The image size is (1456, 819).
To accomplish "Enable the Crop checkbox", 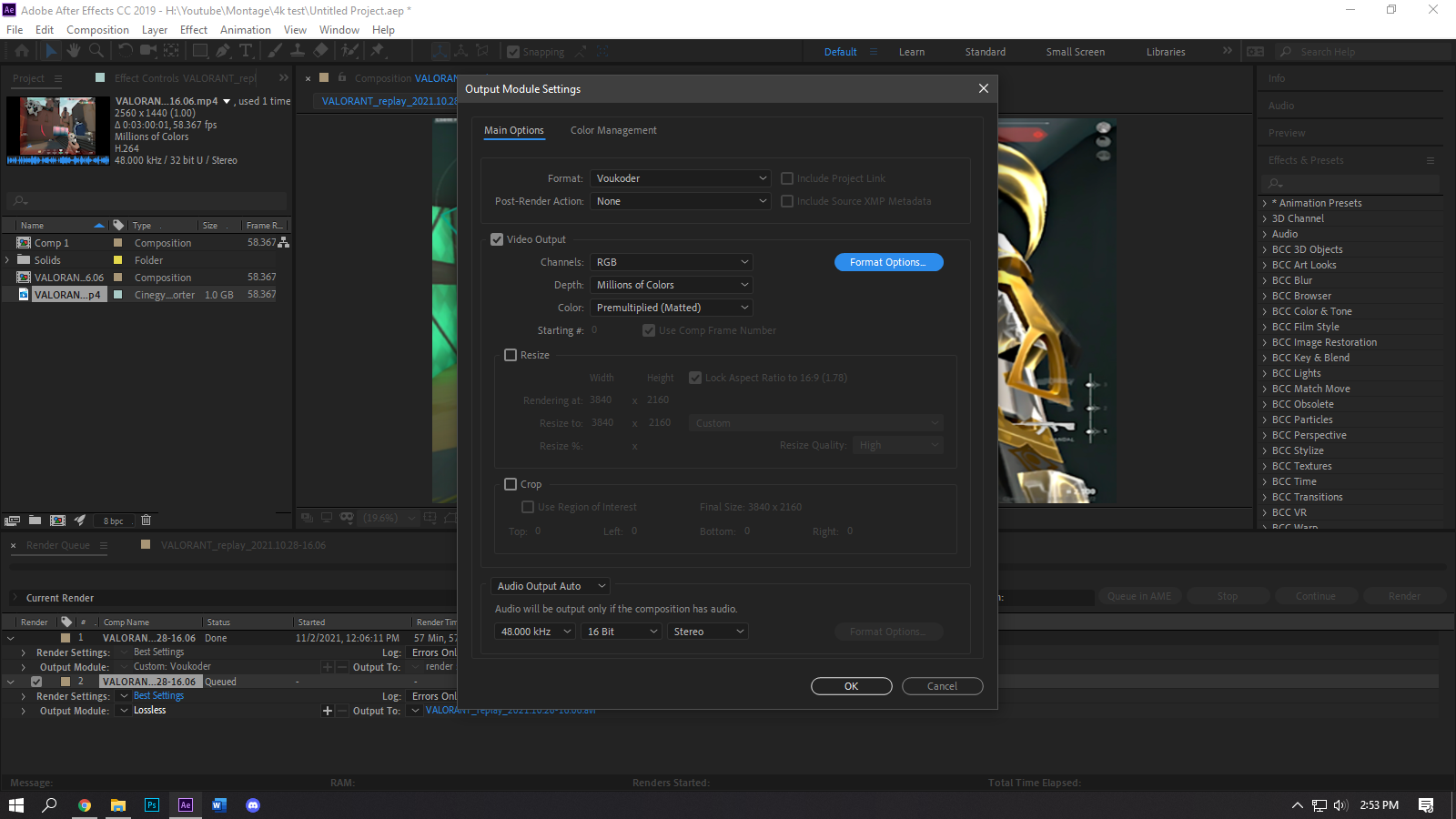I will [511, 484].
